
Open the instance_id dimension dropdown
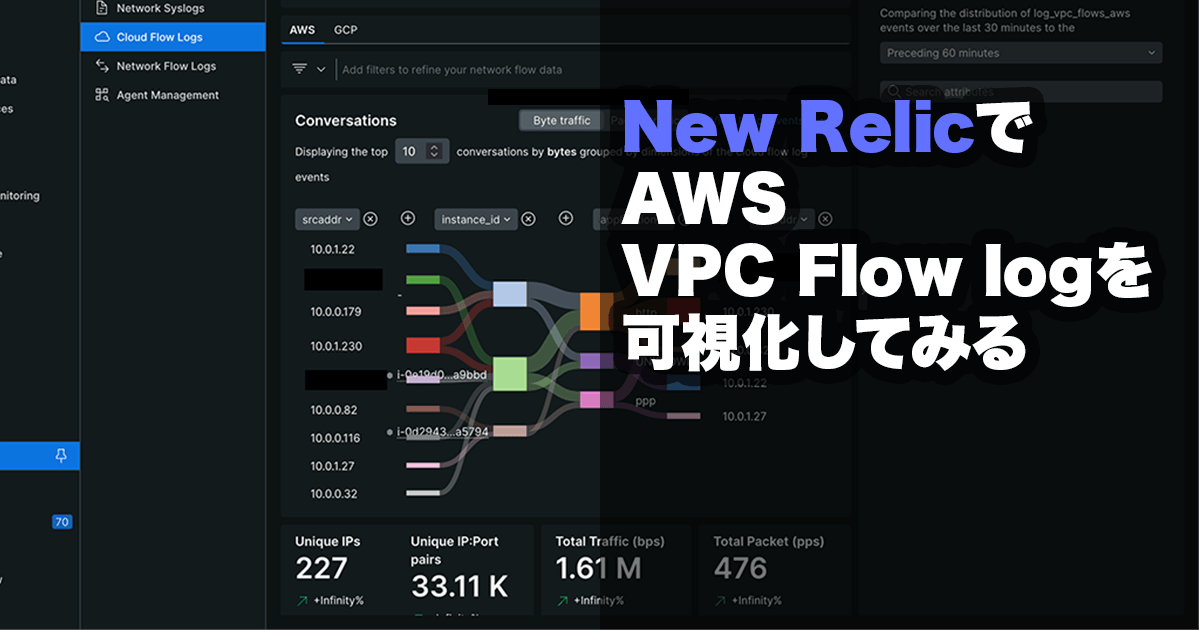(x=476, y=219)
